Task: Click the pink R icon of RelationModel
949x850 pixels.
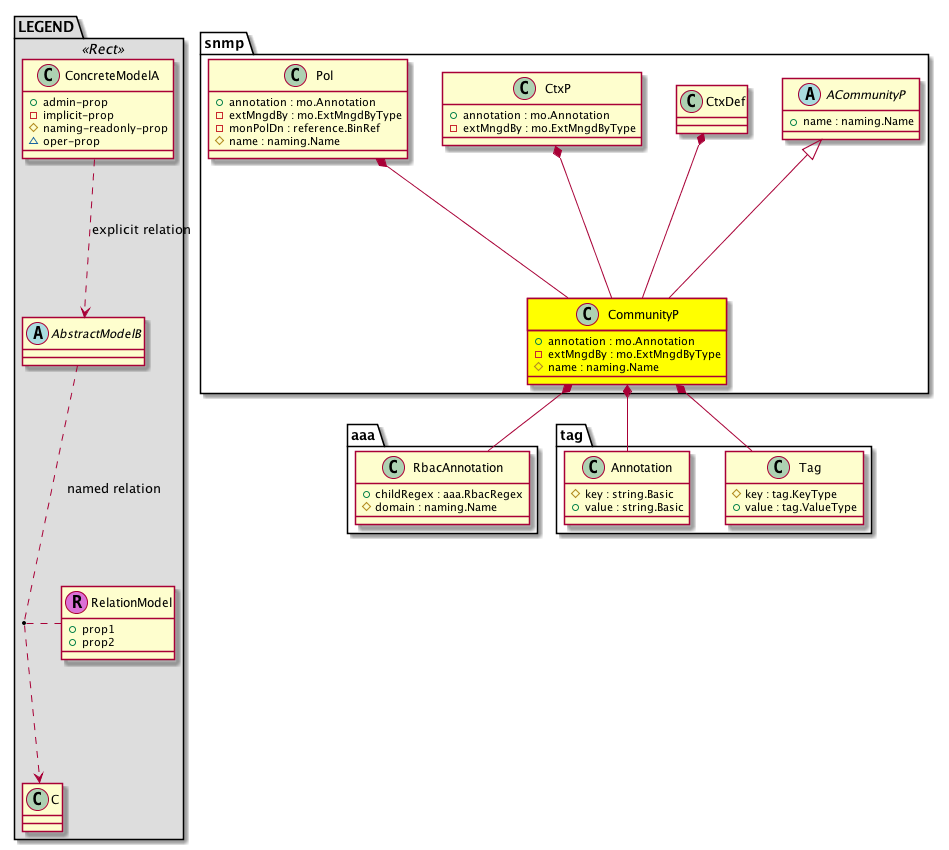Action: tap(77, 603)
